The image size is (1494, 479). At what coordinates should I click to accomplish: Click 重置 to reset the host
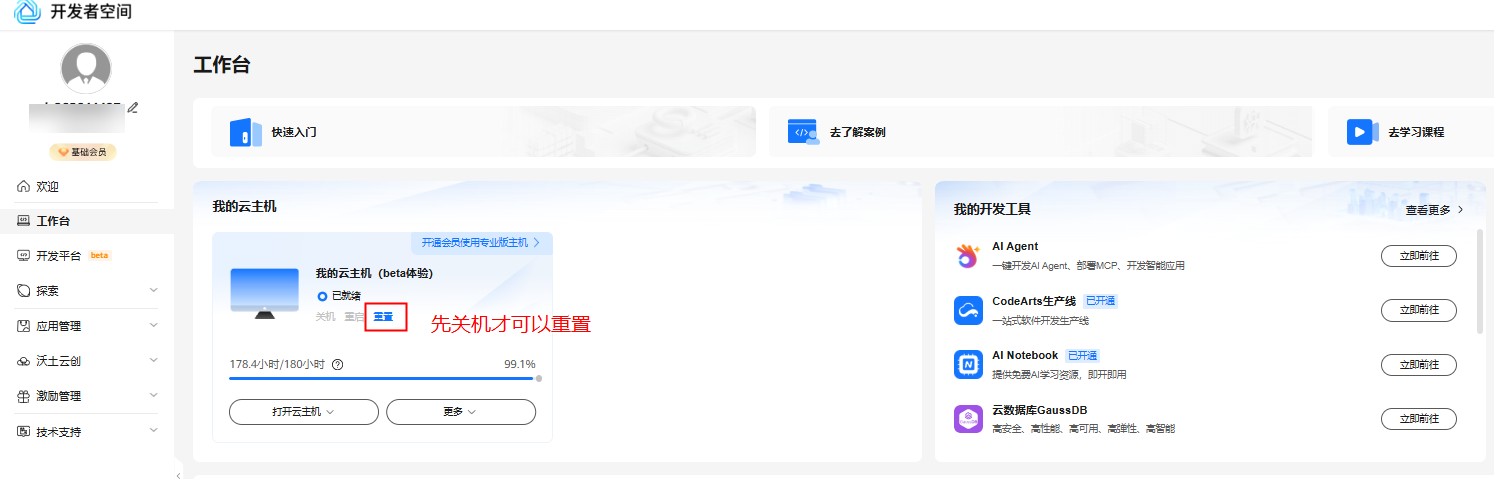click(384, 316)
